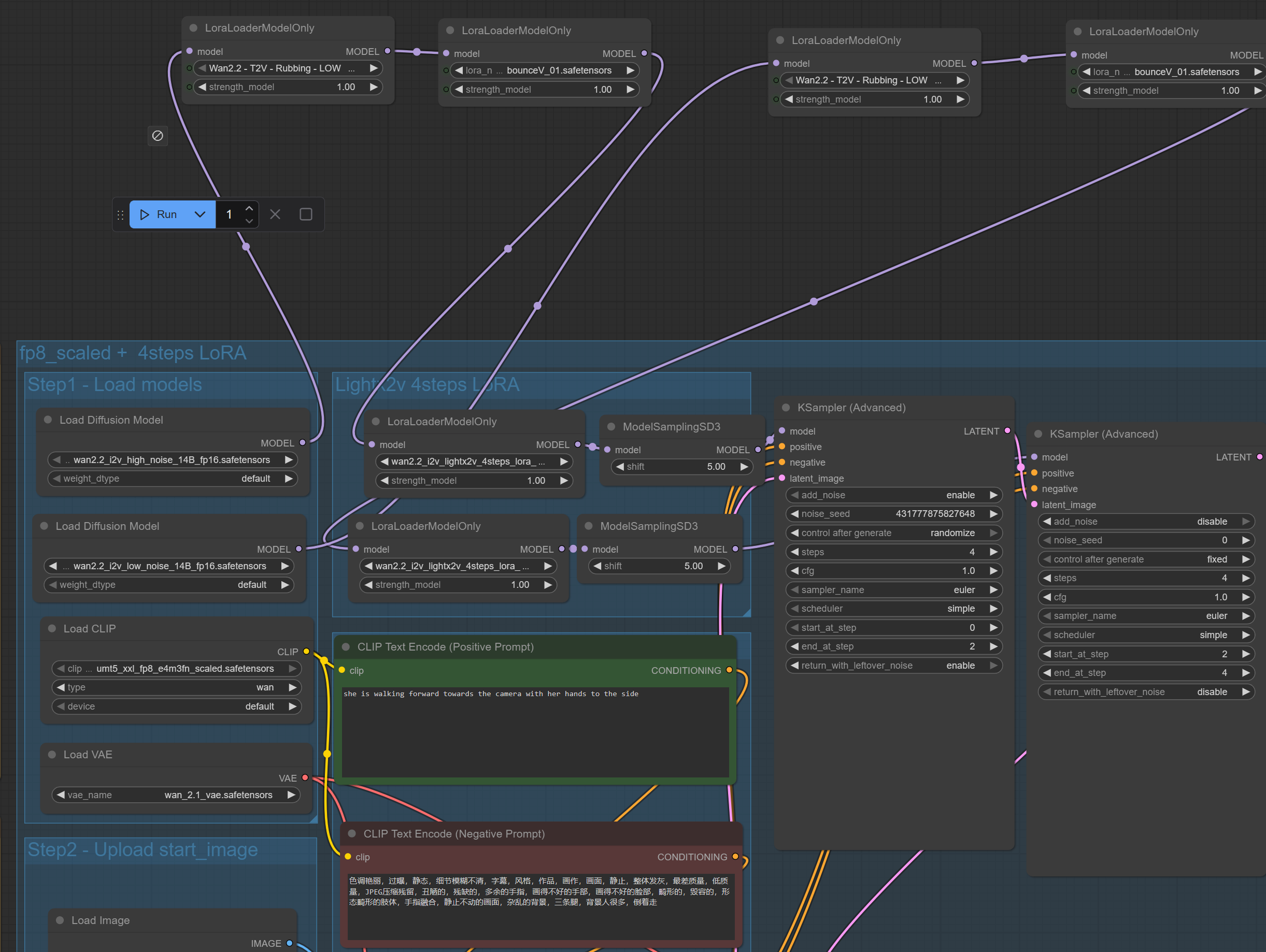The width and height of the screenshot is (1266, 952).
Task: Open sampler_name euler dropdown in first KSampler
Action: 893,590
